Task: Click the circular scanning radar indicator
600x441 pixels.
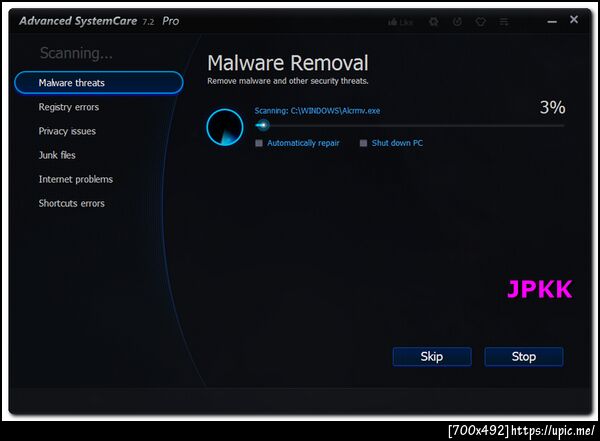Action: coord(225,127)
